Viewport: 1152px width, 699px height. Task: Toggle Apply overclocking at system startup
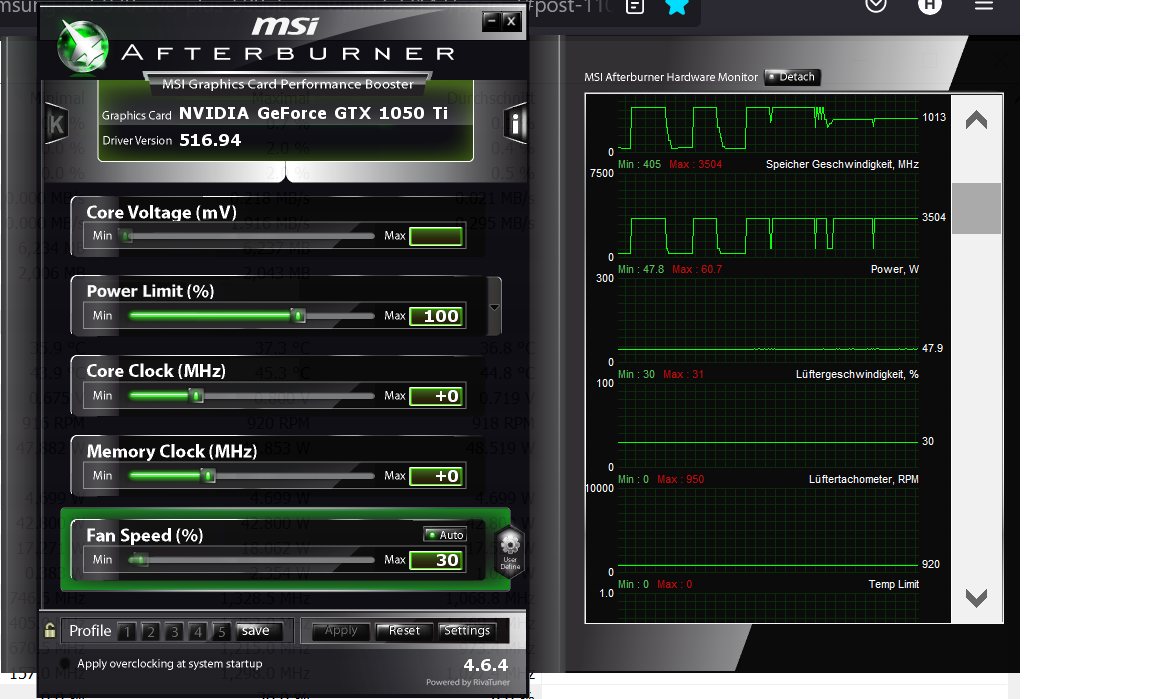click(x=65, y=663)
